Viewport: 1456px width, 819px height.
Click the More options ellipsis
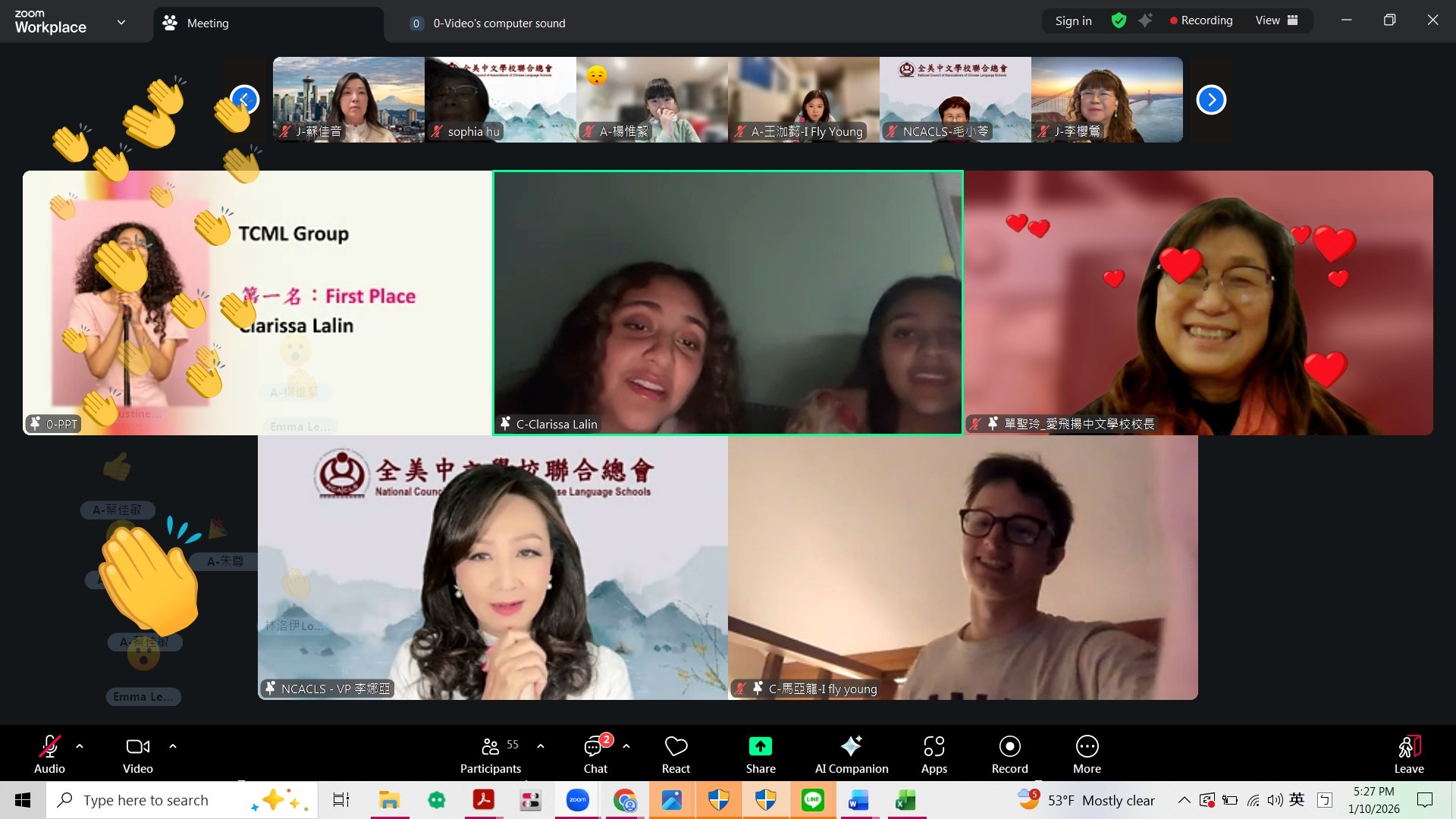[x=1086, y=747]
